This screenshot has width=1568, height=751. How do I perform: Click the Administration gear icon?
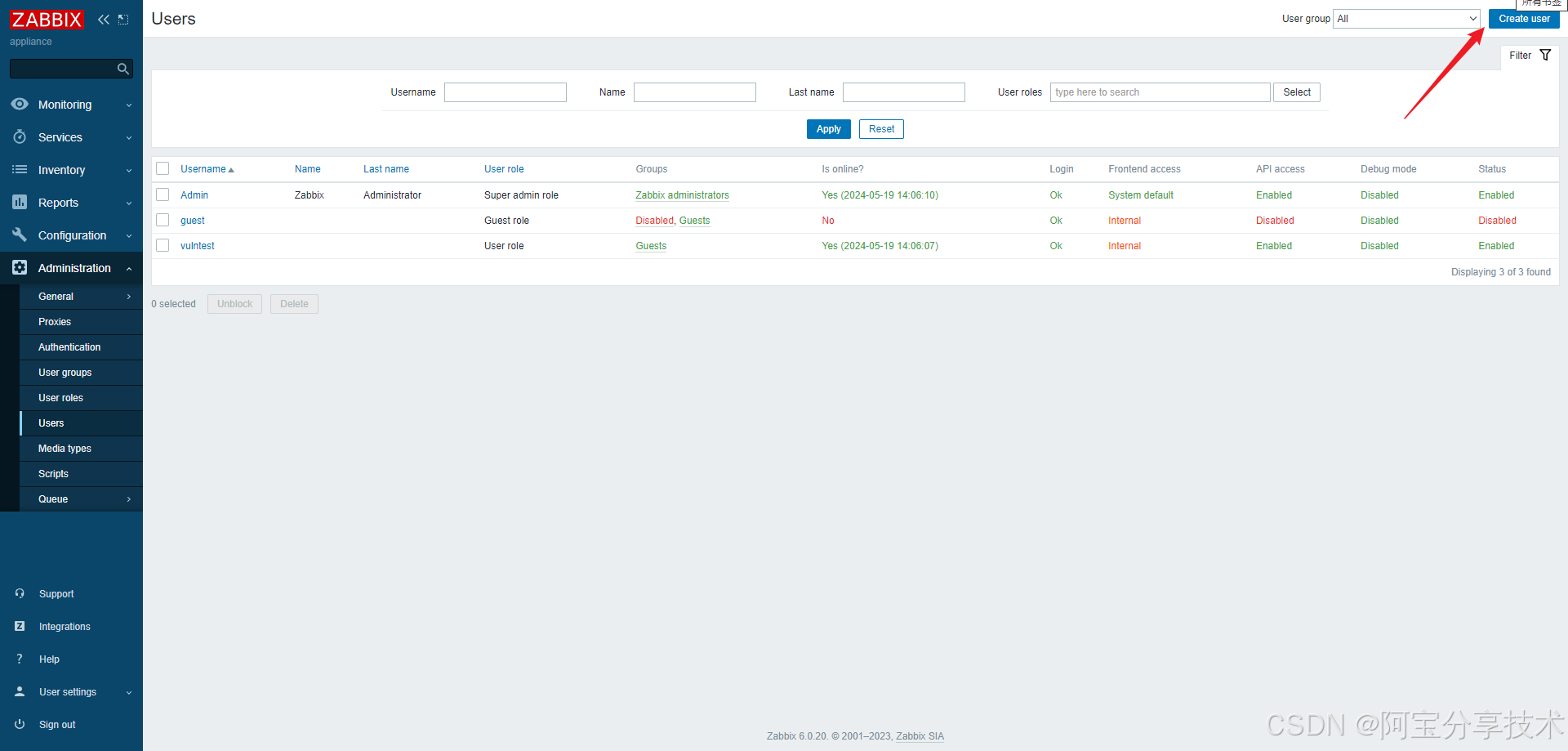(x=20, y=267)
